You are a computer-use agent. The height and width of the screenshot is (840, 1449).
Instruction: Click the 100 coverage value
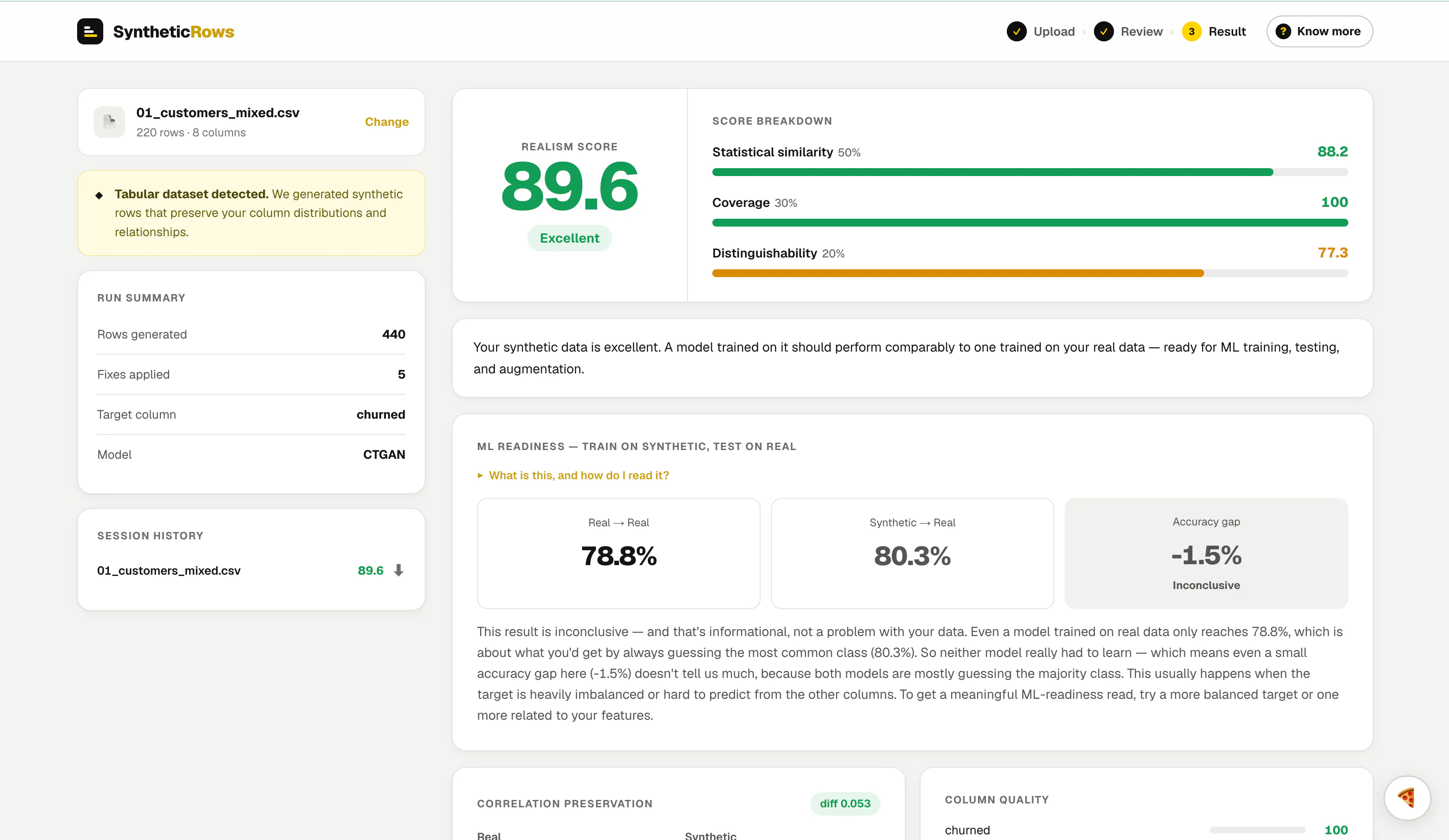point(1334,202)
